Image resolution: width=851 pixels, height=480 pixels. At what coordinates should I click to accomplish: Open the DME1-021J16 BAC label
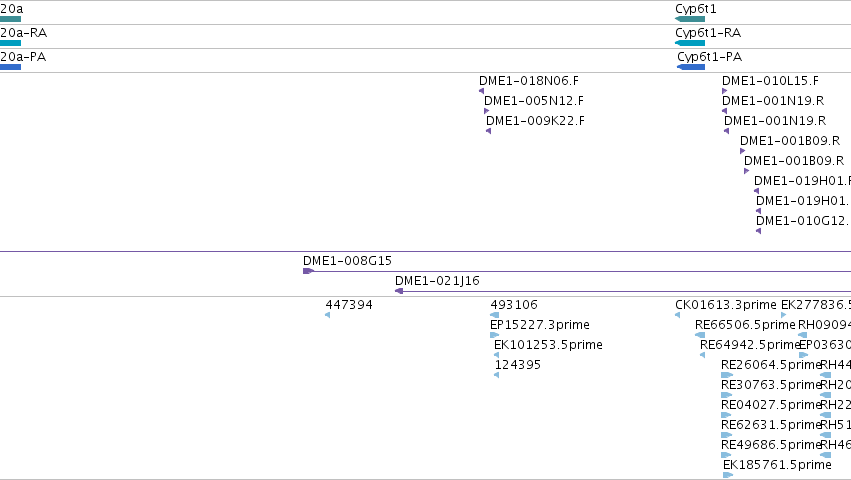[x=437, y=281]
